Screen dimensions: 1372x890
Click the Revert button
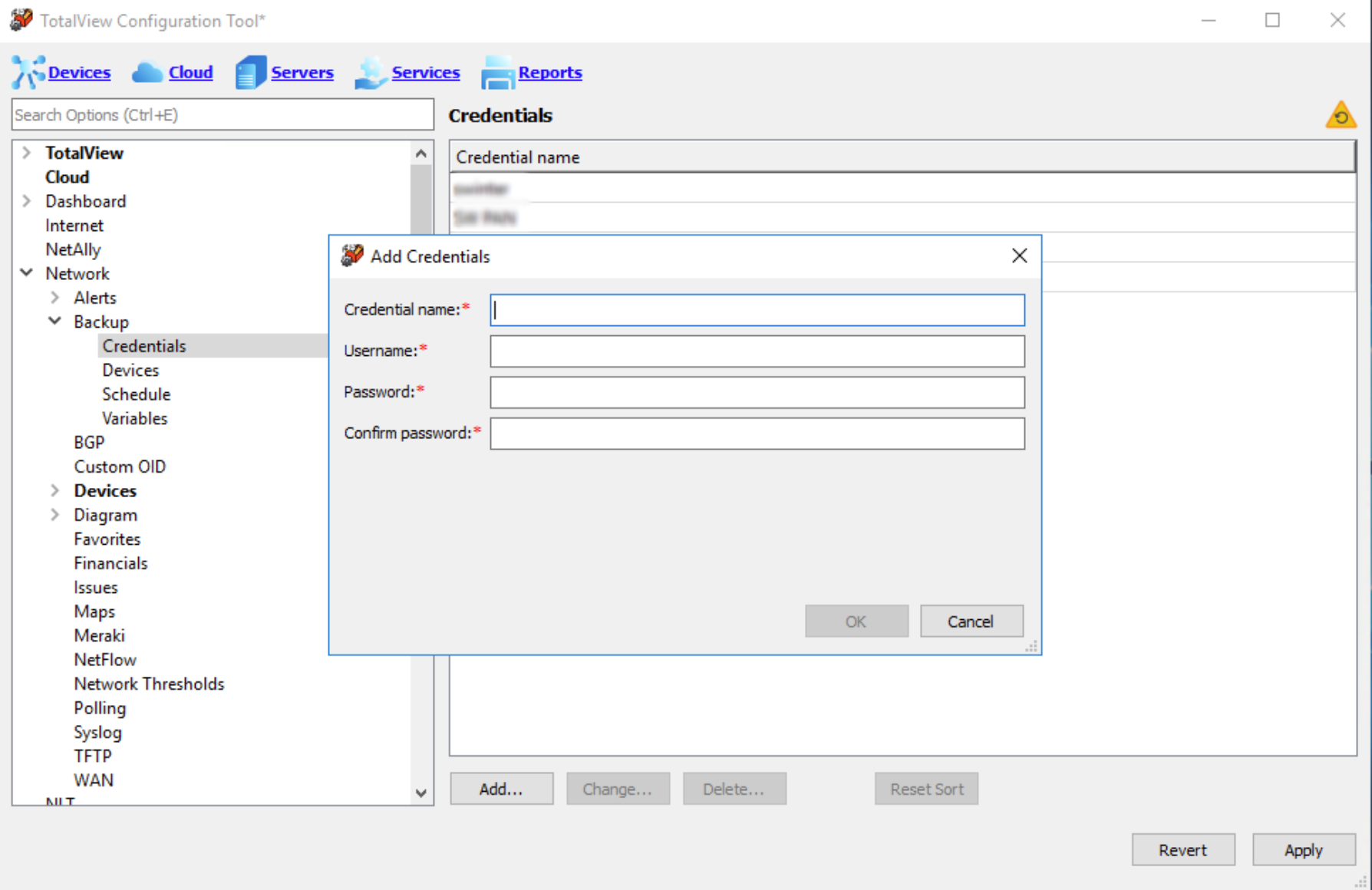(x=1183, y=850)
